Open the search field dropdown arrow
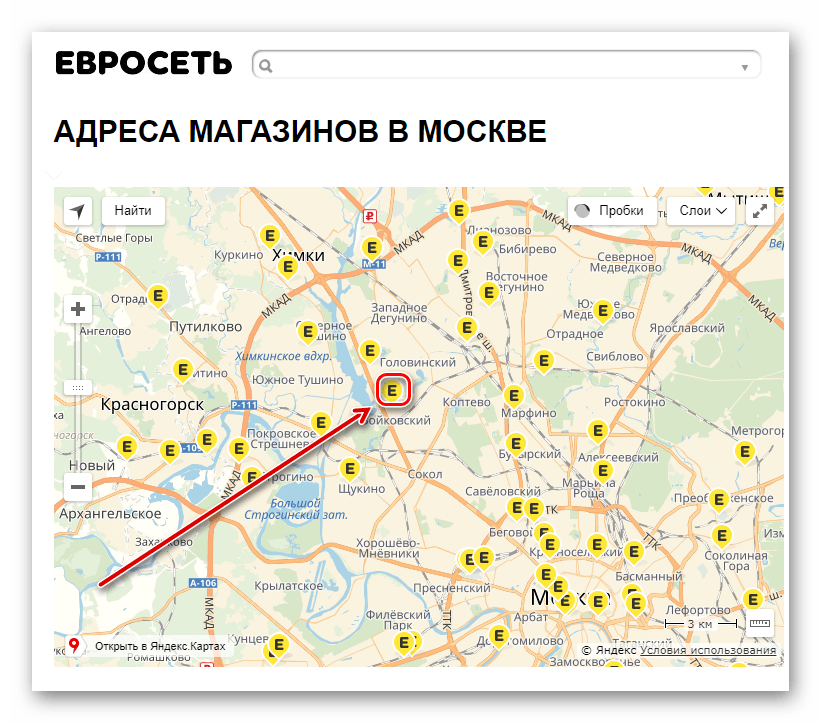 tap(745, 67)
